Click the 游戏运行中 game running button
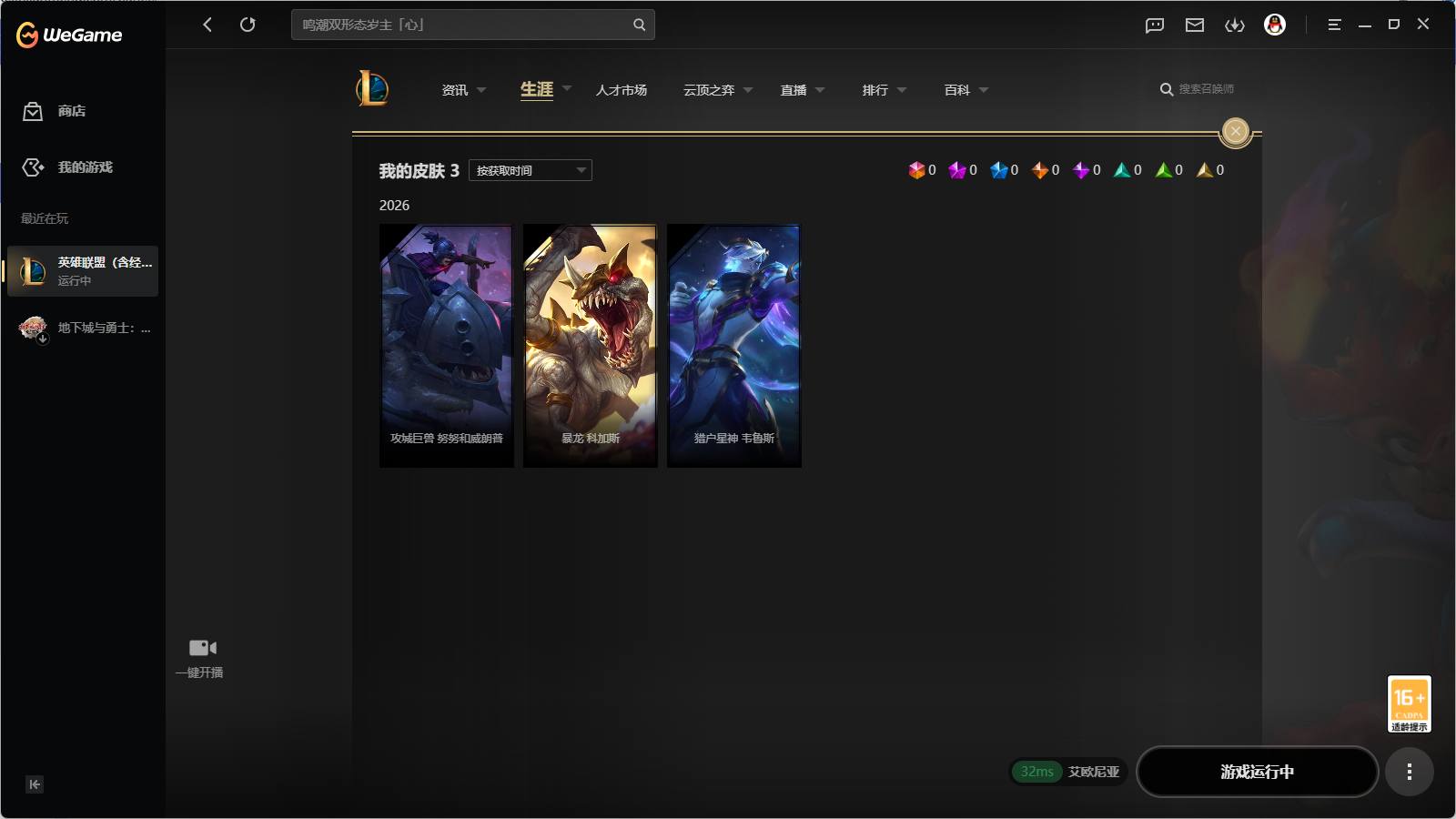Screen dimensions: 1456x819 click(1257, 772)
